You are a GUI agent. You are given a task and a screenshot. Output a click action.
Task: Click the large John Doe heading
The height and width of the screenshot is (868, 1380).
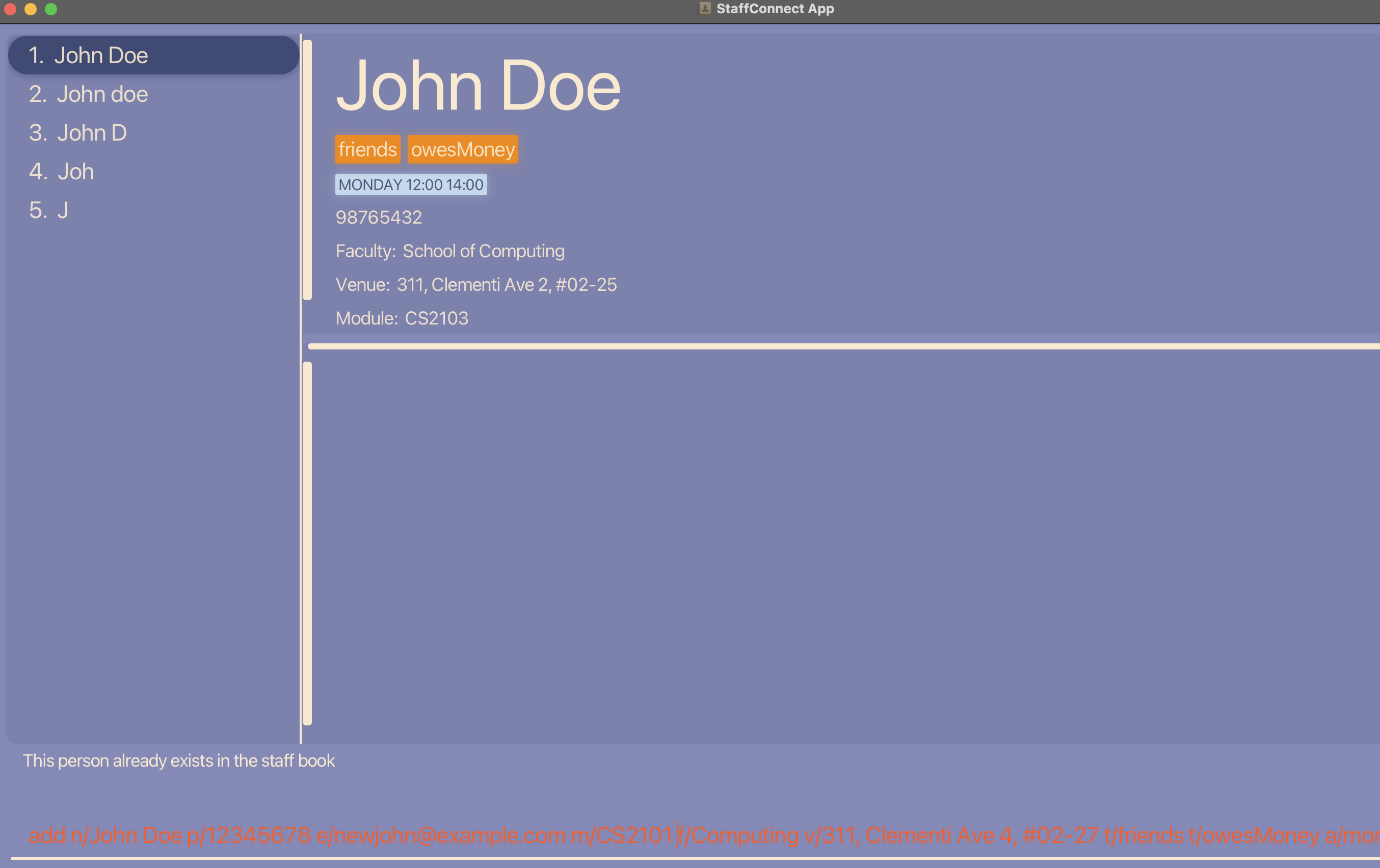[x=478, y=86]
